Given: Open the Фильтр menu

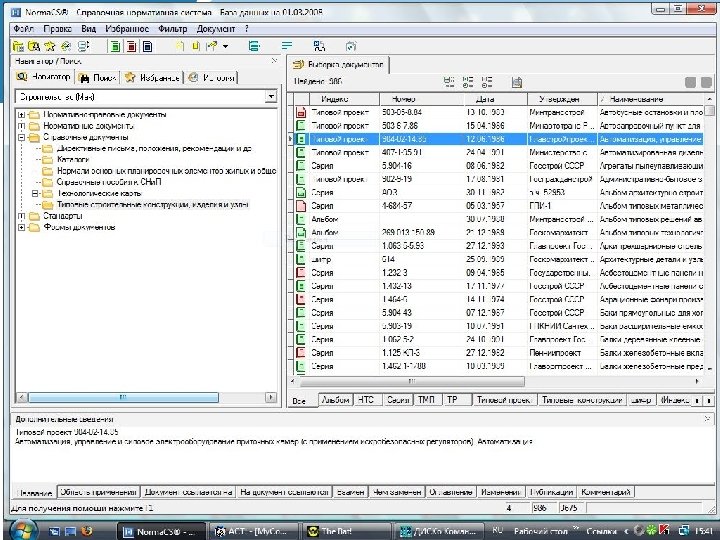Looking at the screenshot, I should 173,29.
